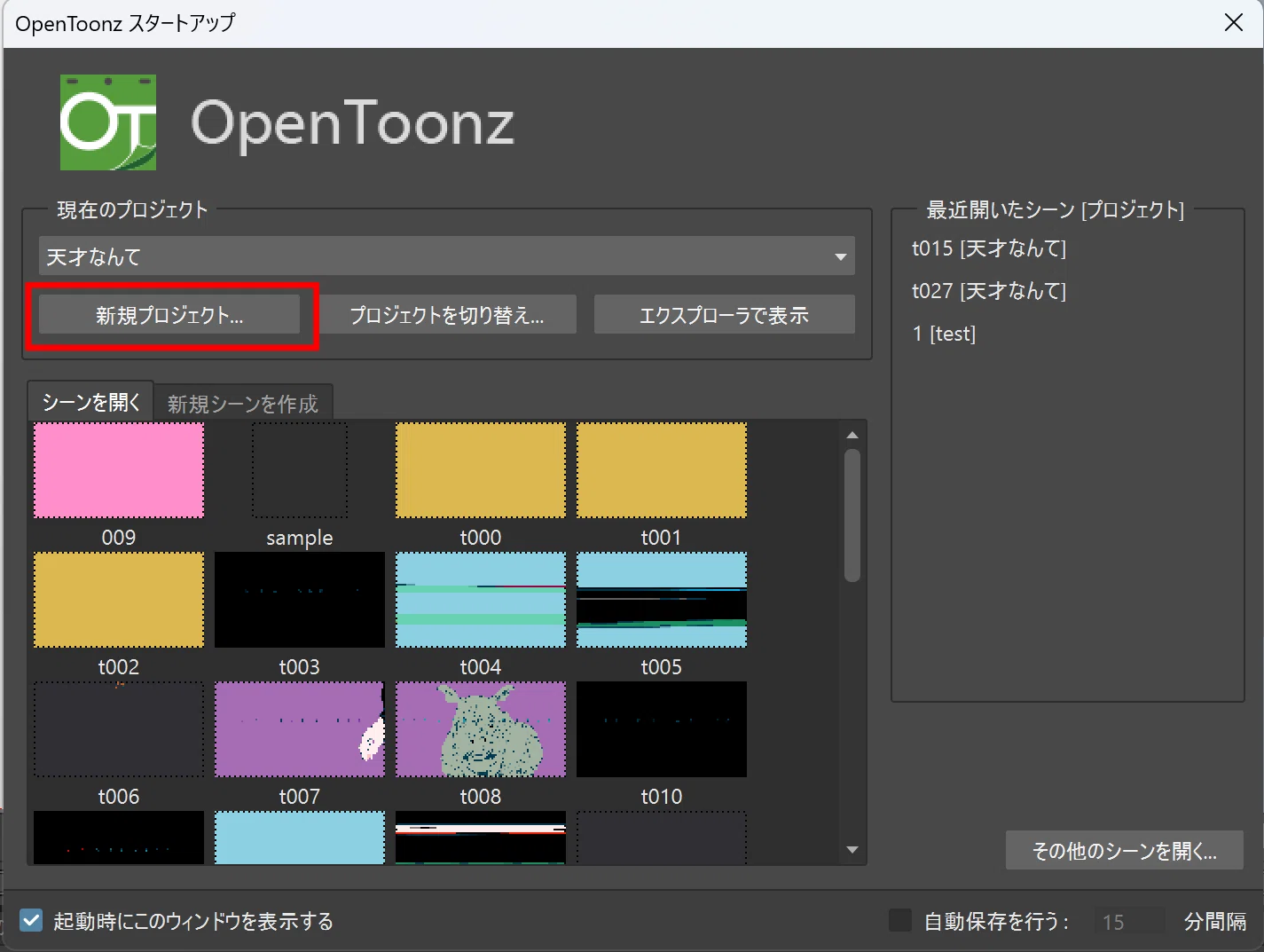1264x952 pixels.
Task: Click the scene list scroll down arrow
Action: [x=852, y=850]
